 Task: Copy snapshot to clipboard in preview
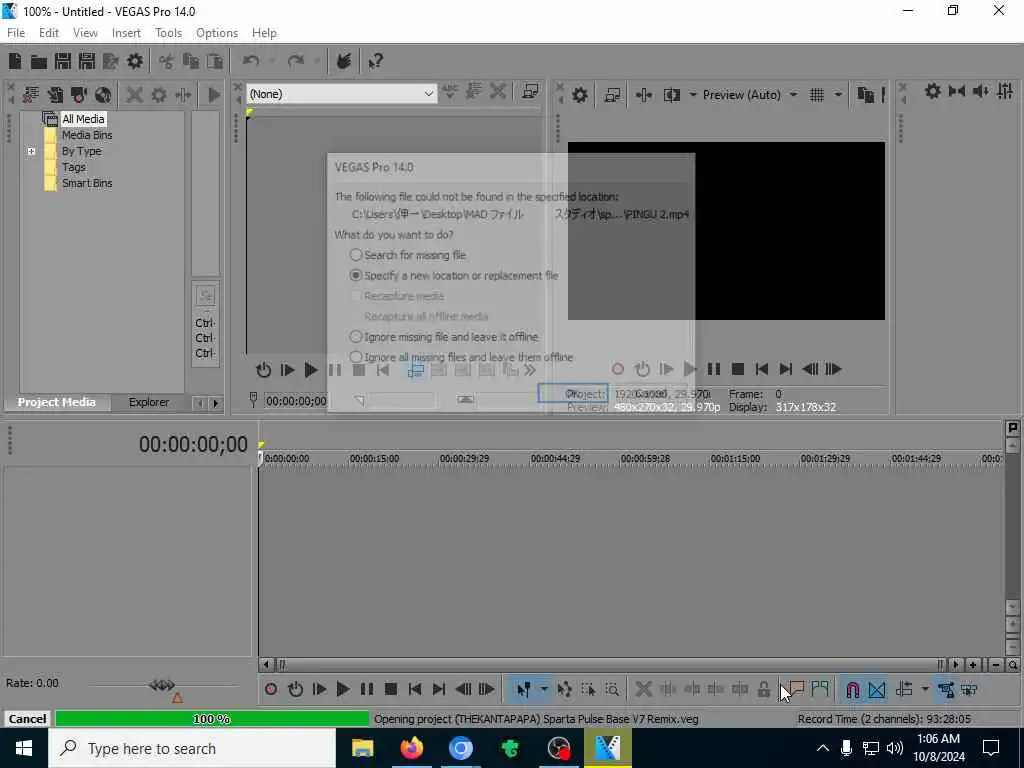point(865,95)
